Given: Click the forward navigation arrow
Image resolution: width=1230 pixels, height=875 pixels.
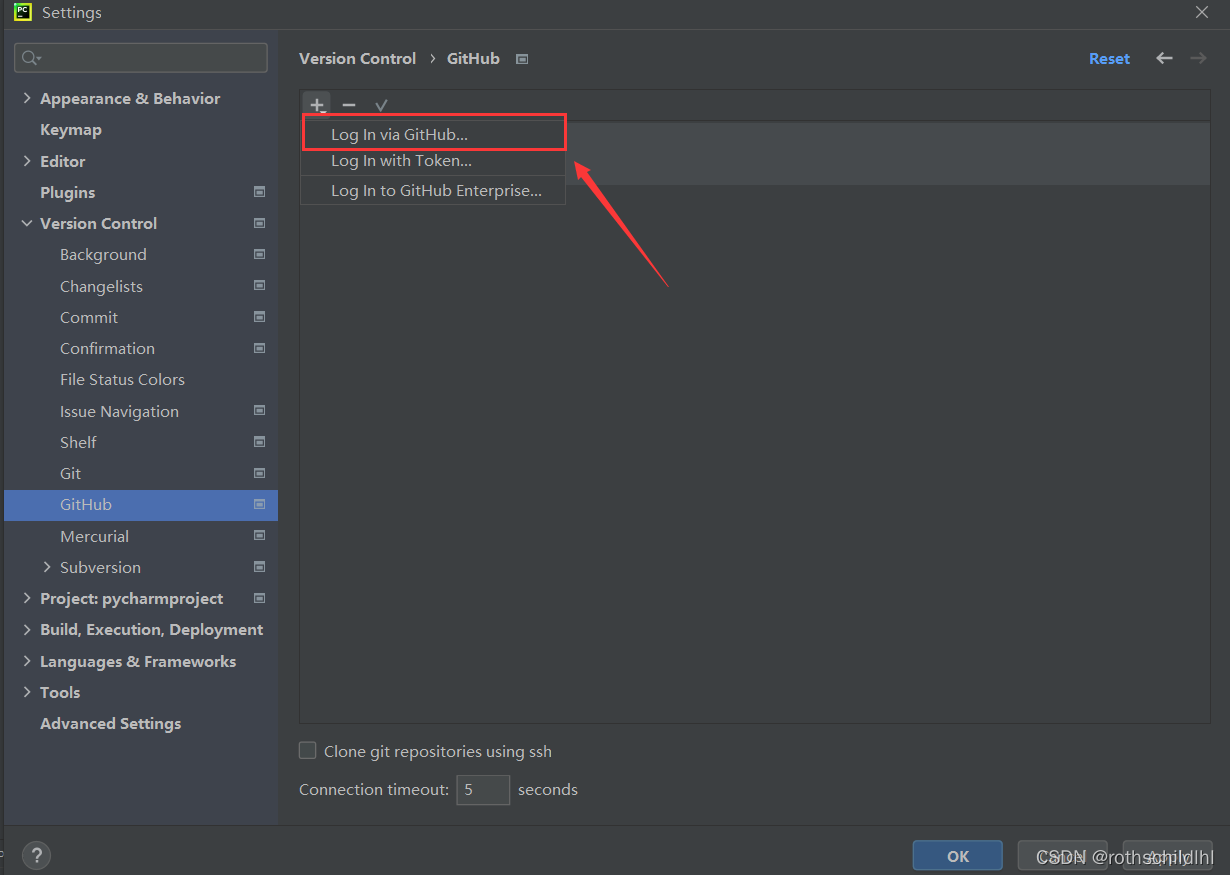Looking at the screenshot, I should click(1197, 58).
